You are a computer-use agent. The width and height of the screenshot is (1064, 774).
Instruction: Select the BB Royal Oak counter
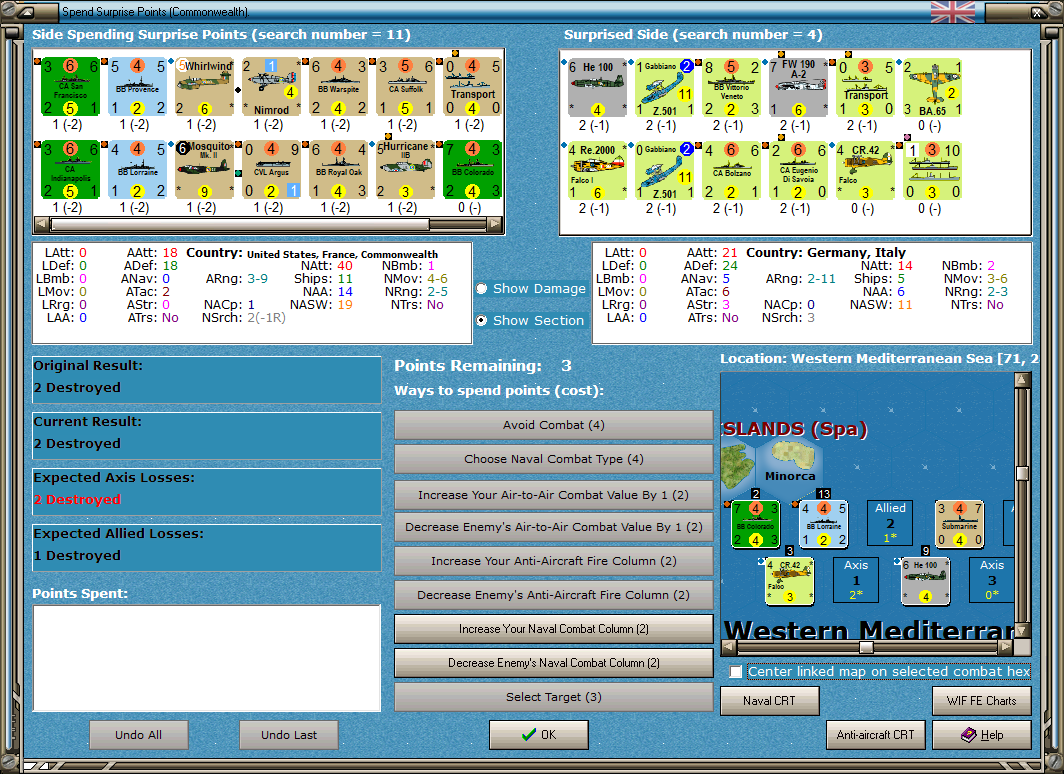click(339, 170)
